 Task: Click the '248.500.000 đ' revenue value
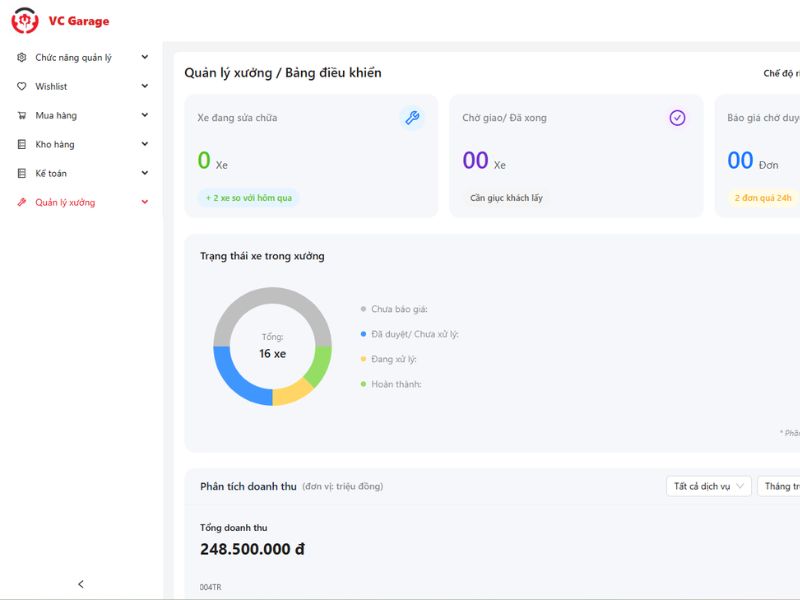pos(252,549)
